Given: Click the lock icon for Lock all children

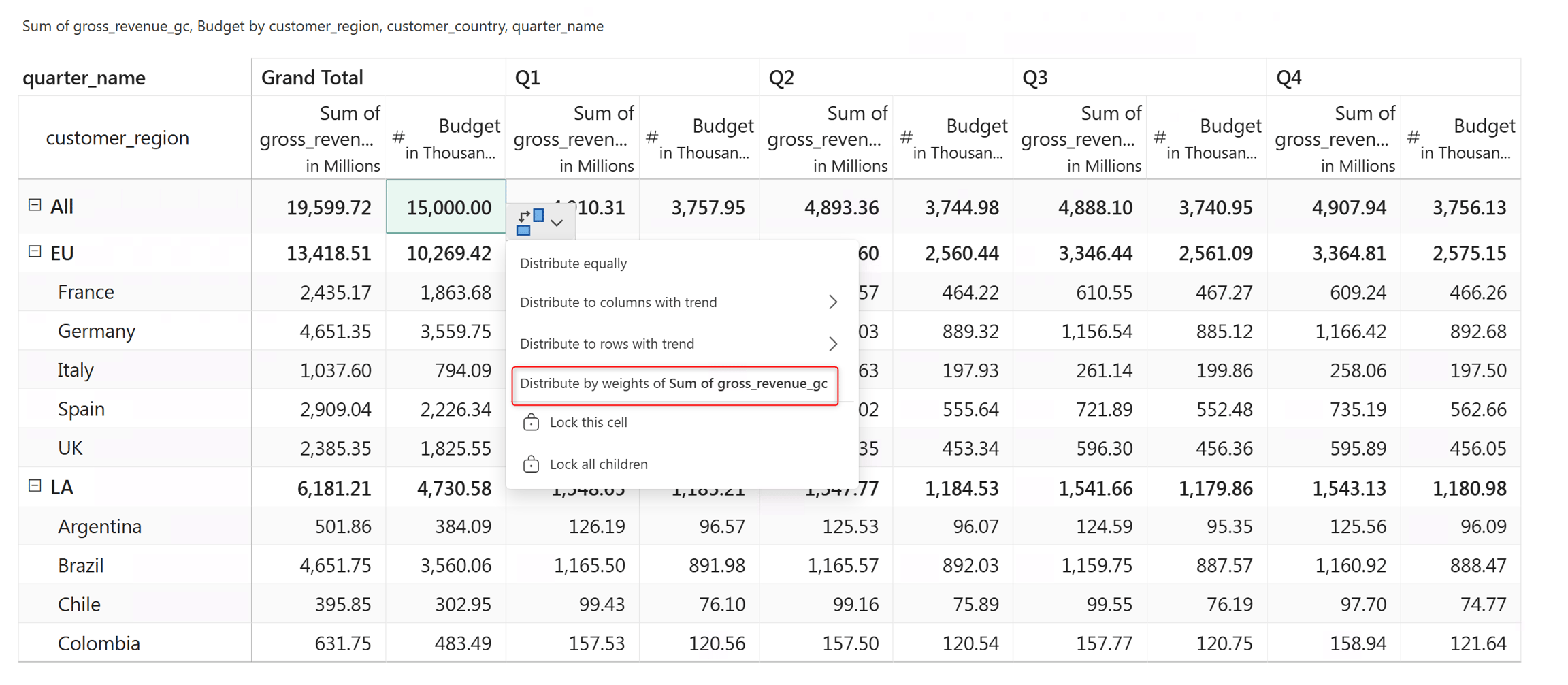Looking at the screenshot, I should pyautogui.click(x=531, y=464).
